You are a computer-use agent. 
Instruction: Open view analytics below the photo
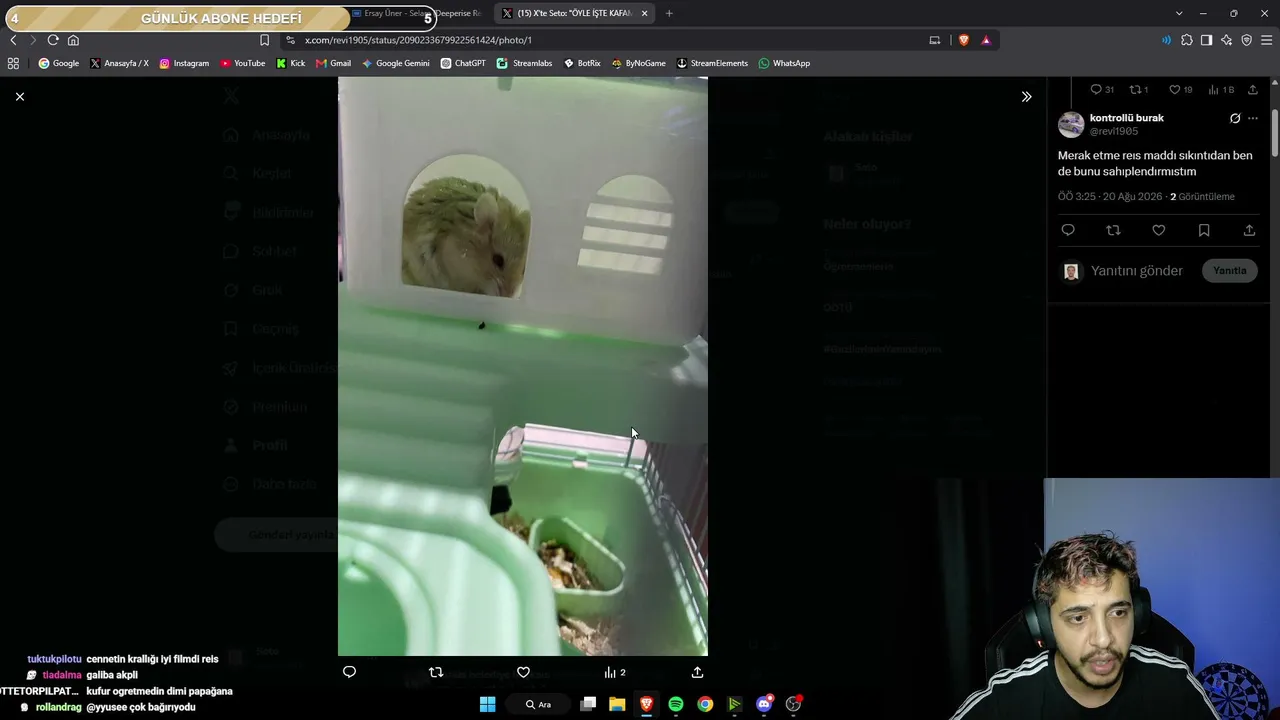click(x=615, y=672)
